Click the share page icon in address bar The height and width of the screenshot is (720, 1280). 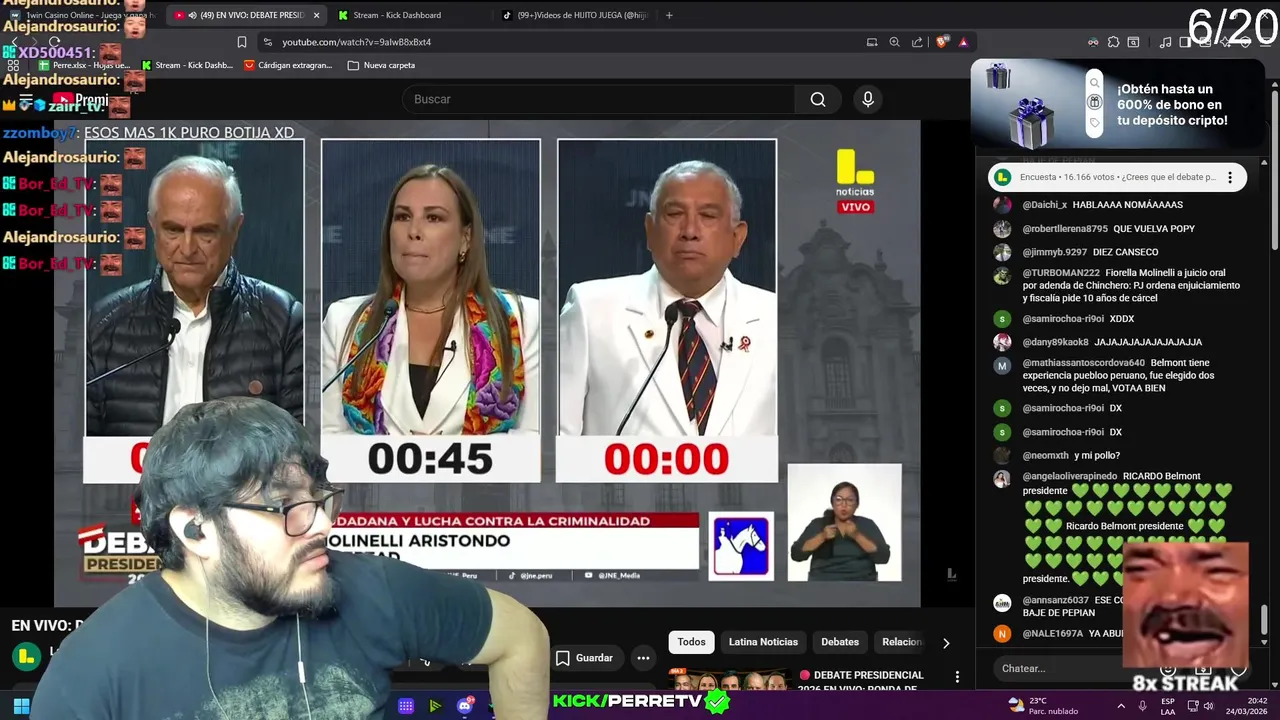click(917, 42)
